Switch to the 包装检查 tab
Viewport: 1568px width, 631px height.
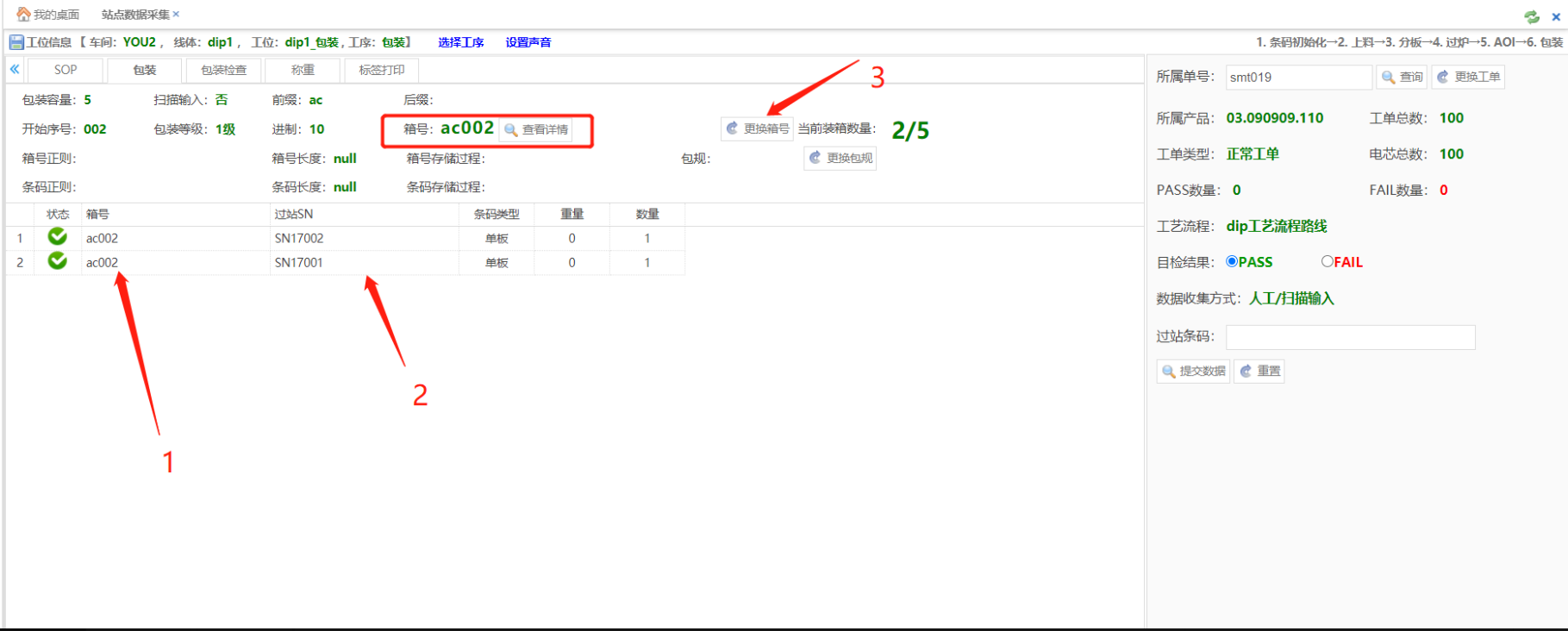[223, 70]
